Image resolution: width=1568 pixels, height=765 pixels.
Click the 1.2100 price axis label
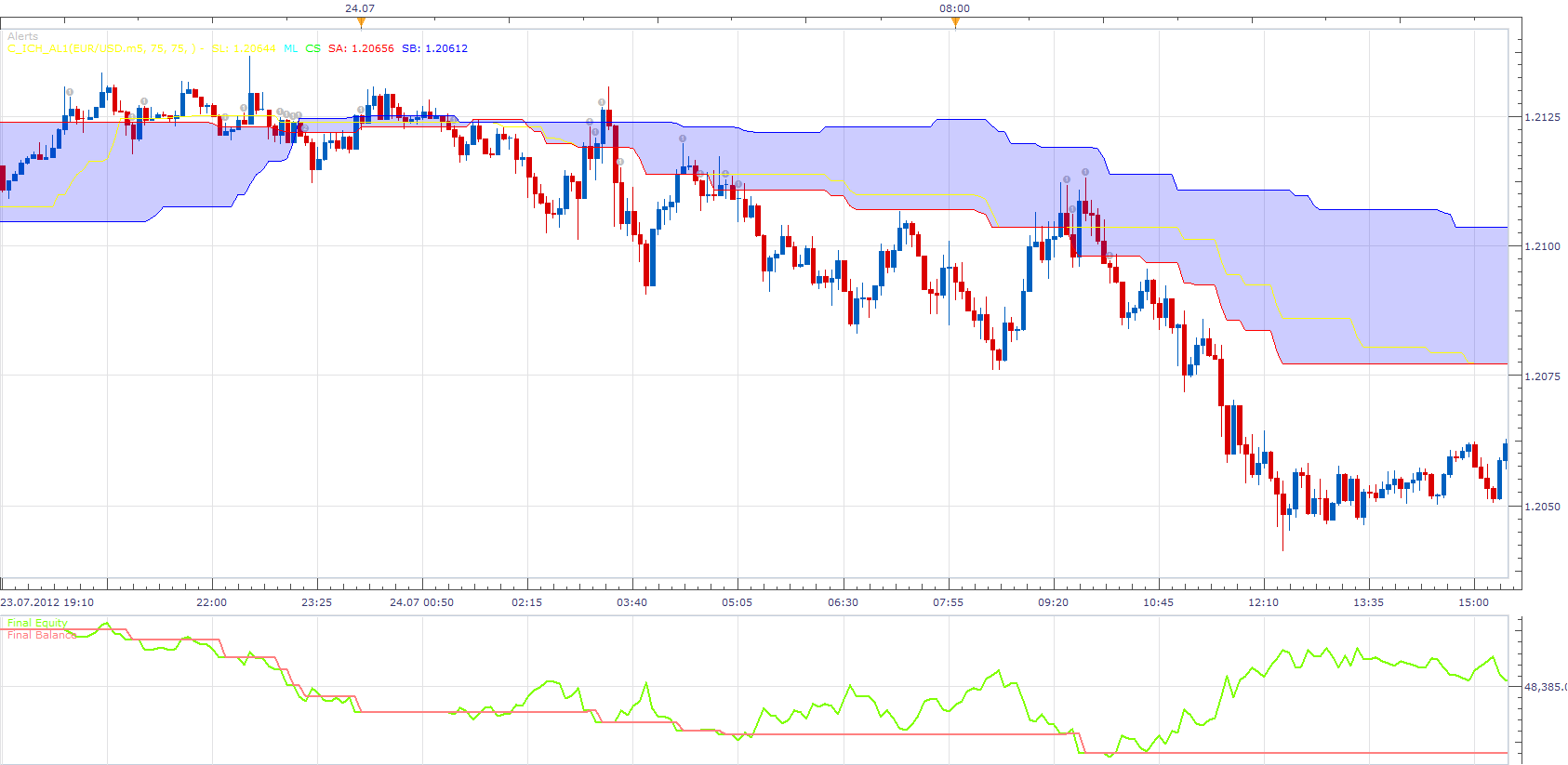[x=1543, y=246]
